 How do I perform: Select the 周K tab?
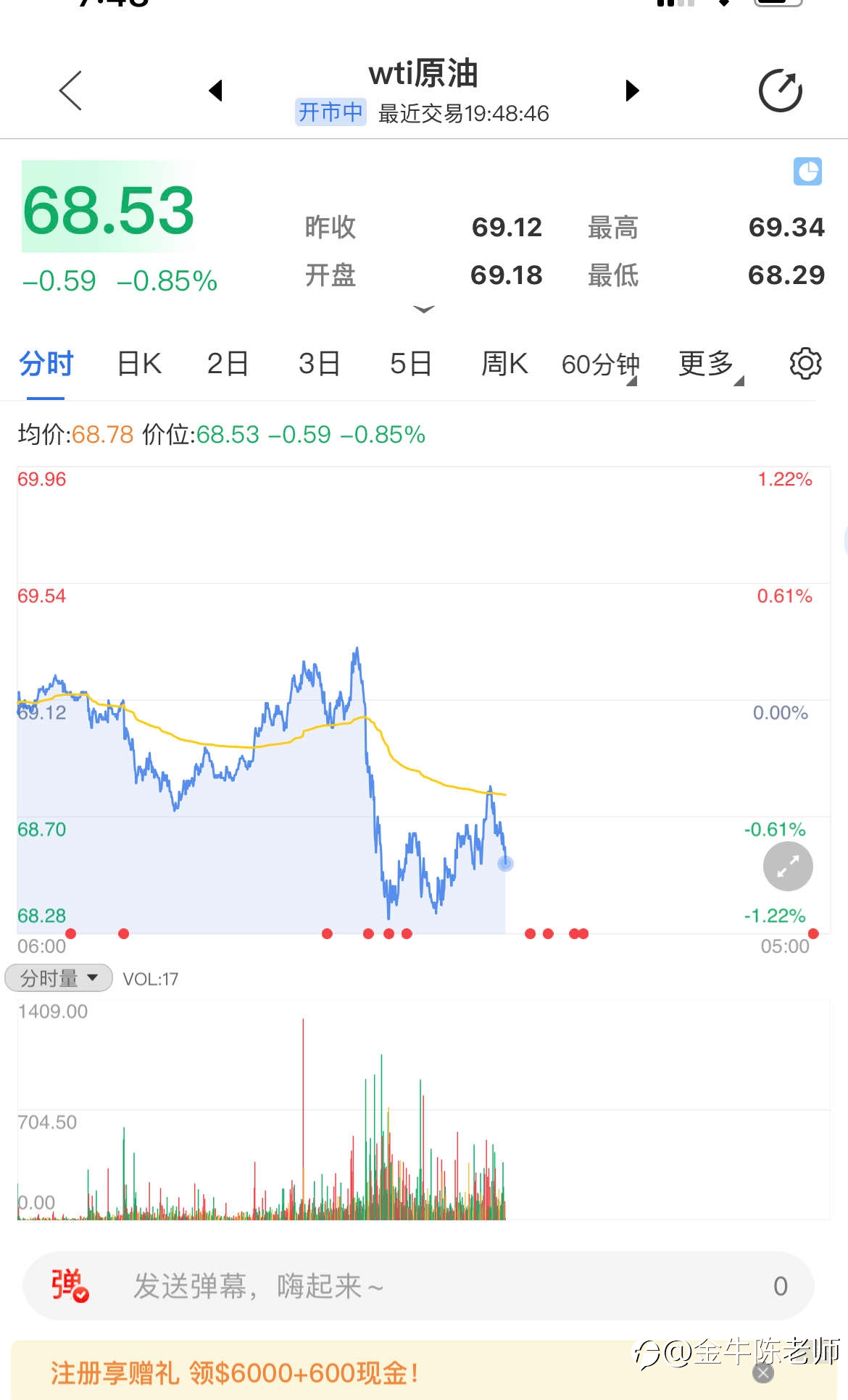pos(504,363)
